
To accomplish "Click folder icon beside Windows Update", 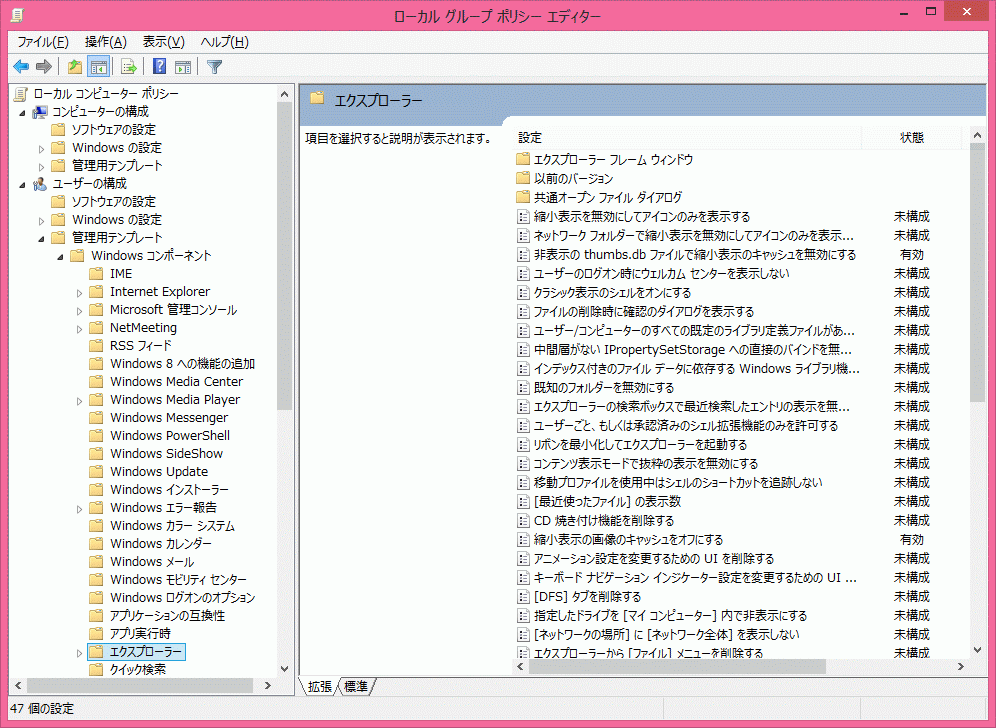I will click(97, 471).
